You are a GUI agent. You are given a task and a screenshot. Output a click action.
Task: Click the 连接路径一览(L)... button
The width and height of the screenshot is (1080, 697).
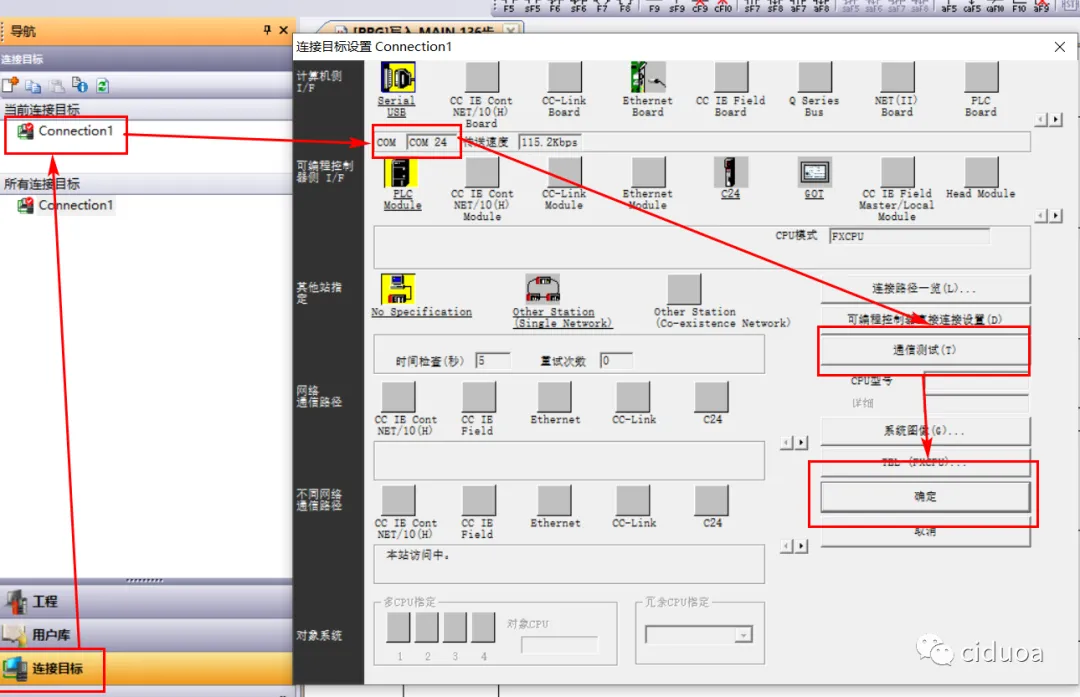coord(925,289)
